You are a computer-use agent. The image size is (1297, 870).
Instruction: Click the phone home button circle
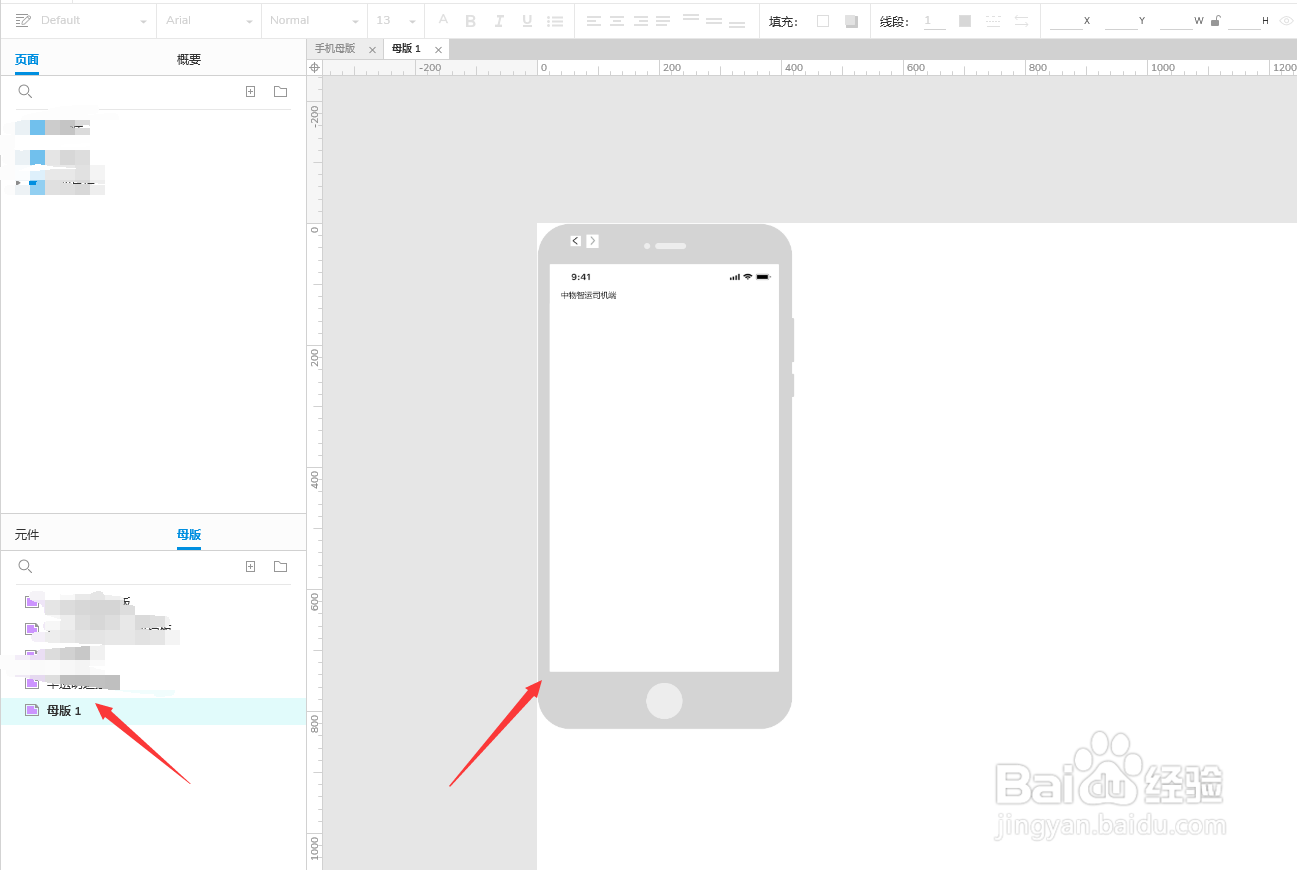pyautogui.click(x=664, y=700)
